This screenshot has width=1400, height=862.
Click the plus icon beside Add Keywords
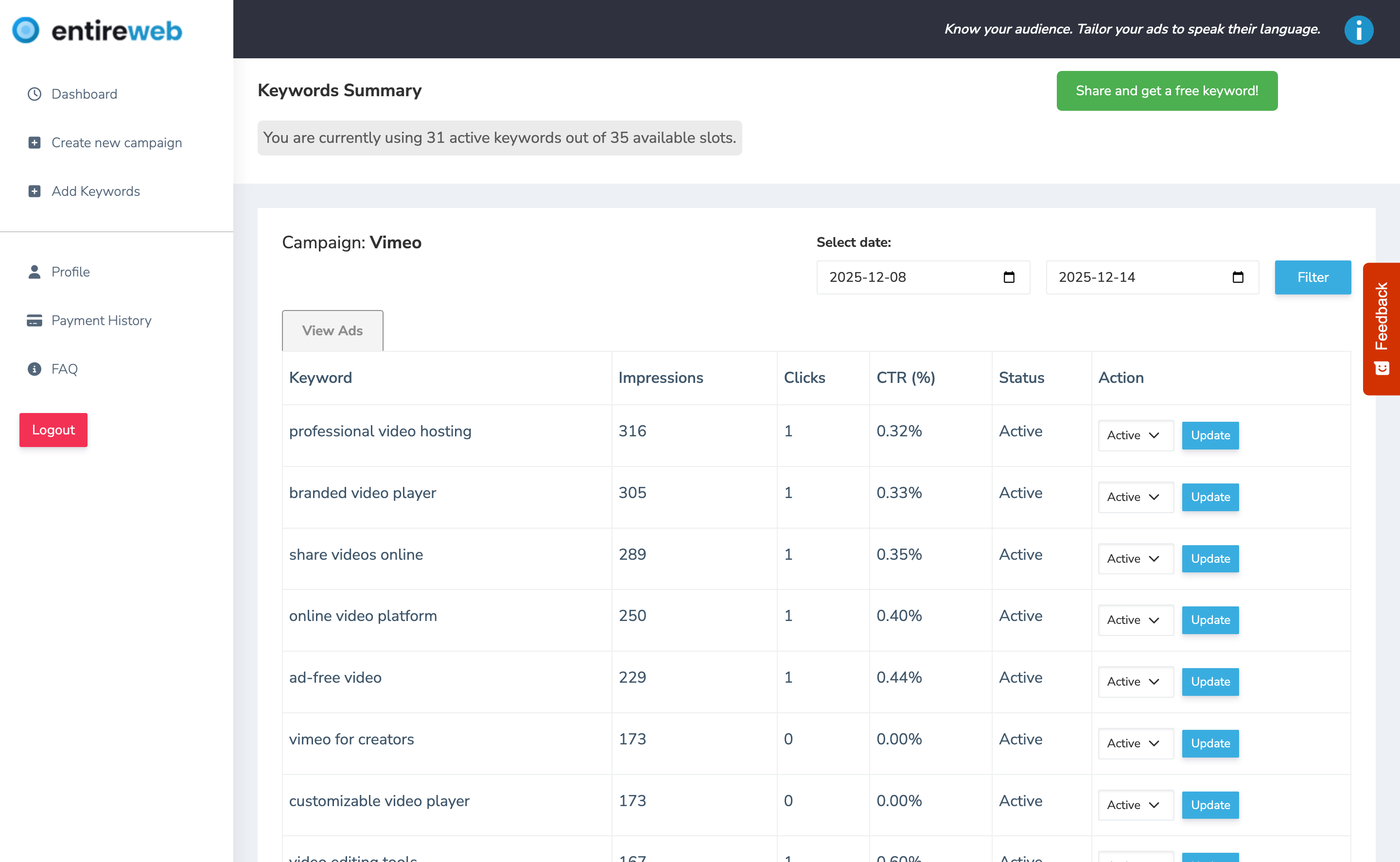pos(34,191)
